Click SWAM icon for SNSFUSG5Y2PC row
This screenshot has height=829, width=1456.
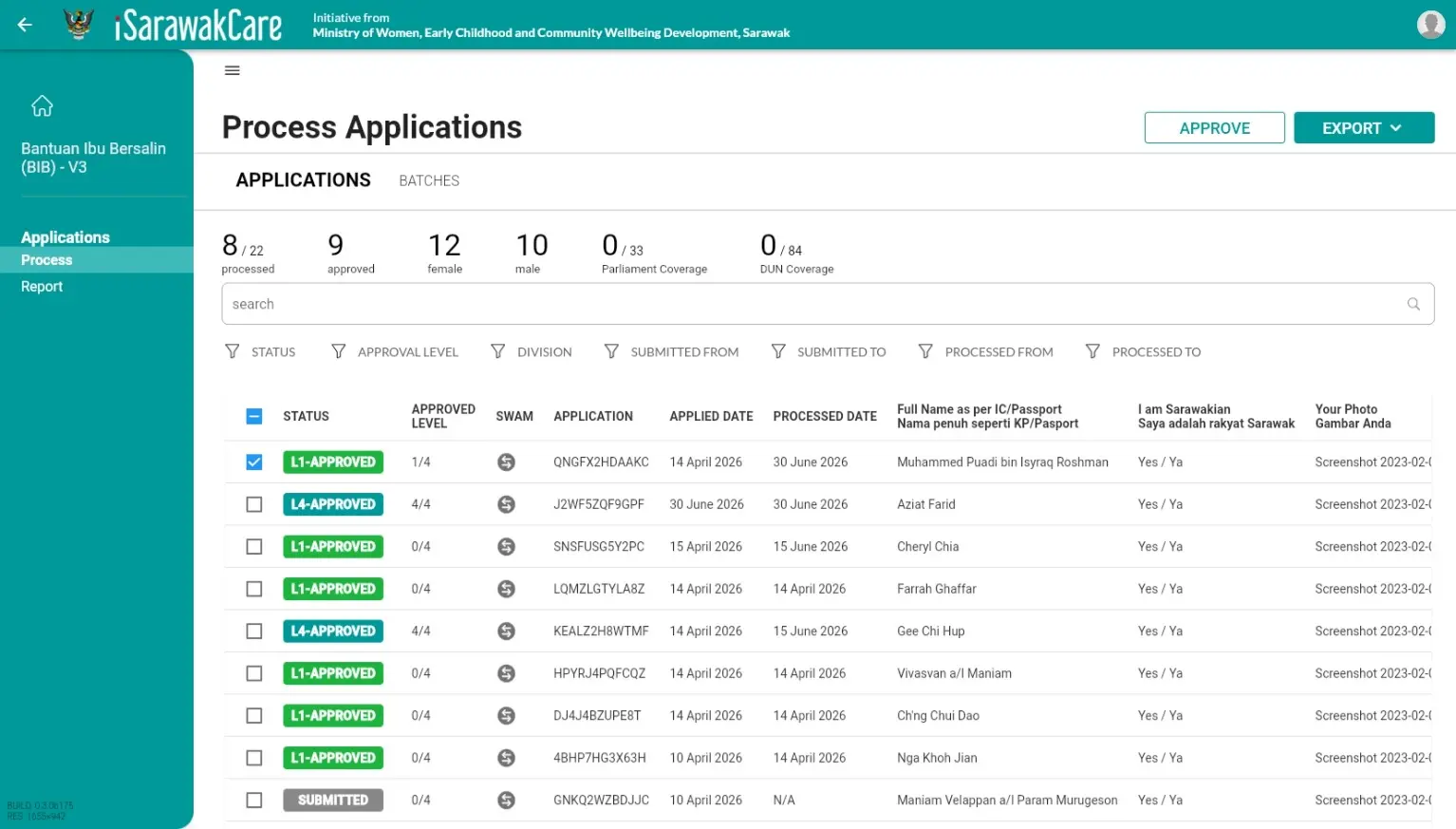coord(507,547)
